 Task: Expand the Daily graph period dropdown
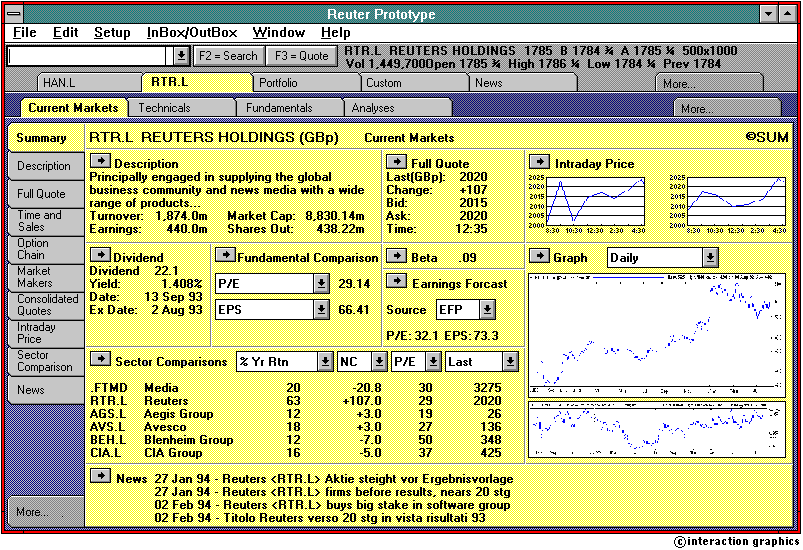point(709,258)
